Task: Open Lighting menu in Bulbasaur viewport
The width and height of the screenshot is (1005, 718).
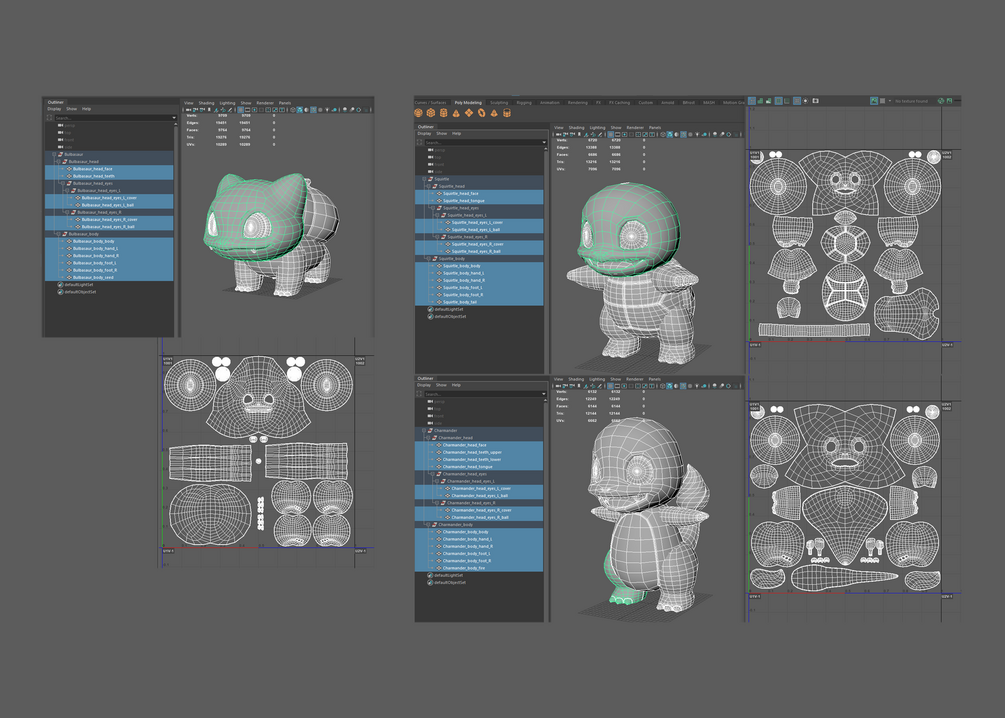Action: 228,103
